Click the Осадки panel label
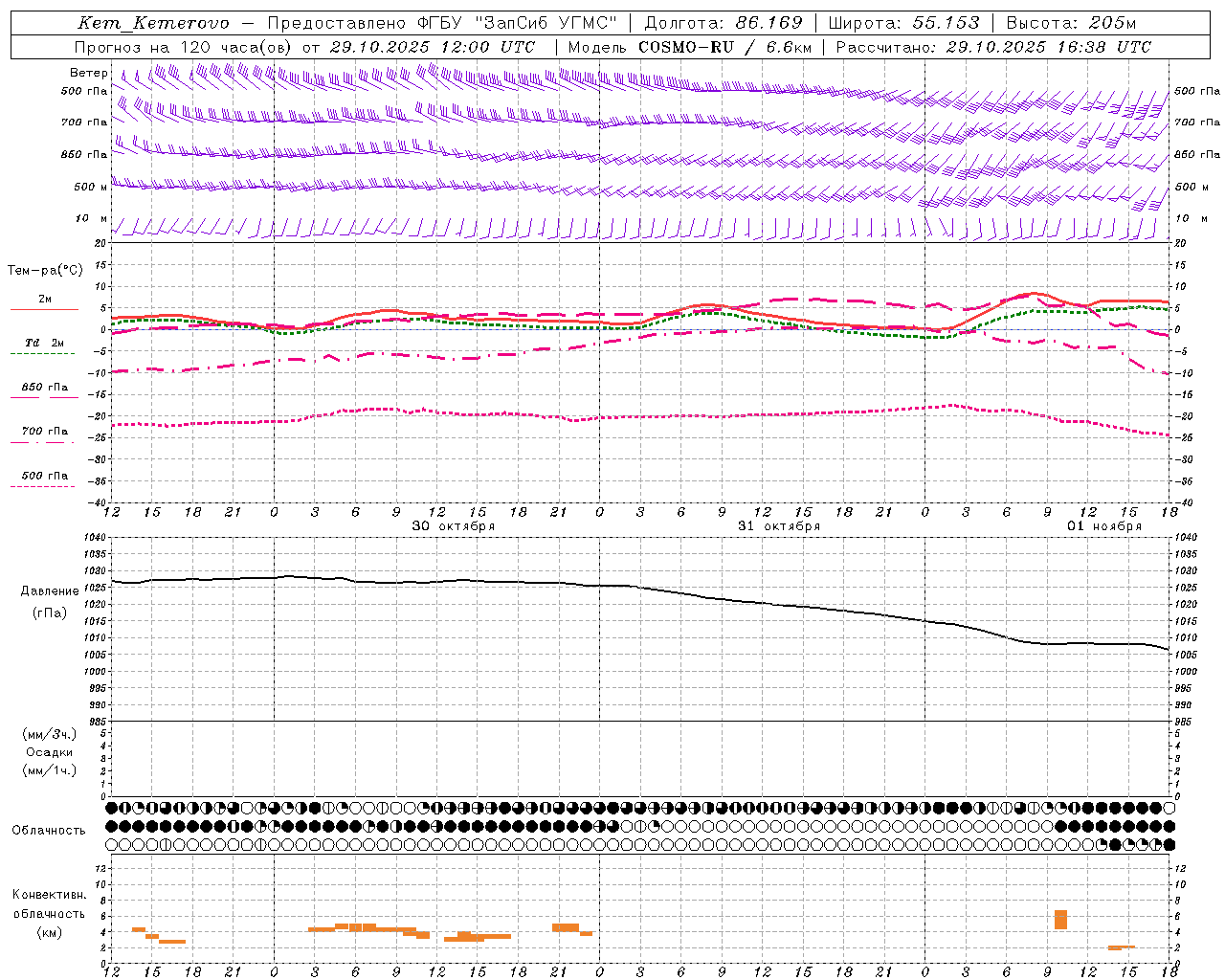The height and width of the screenshot is (980, 1225). point(49,752)
